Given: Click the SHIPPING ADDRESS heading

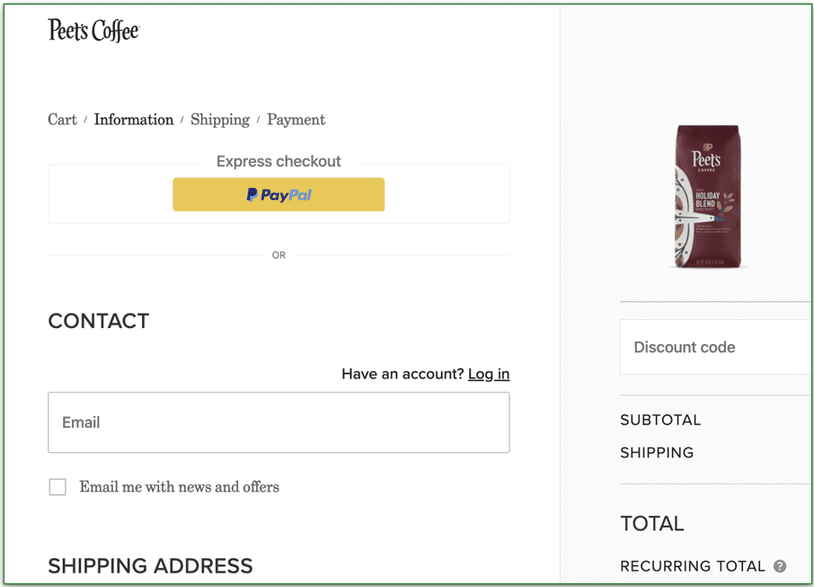Looking at the screenshot, I should [150, 565].
